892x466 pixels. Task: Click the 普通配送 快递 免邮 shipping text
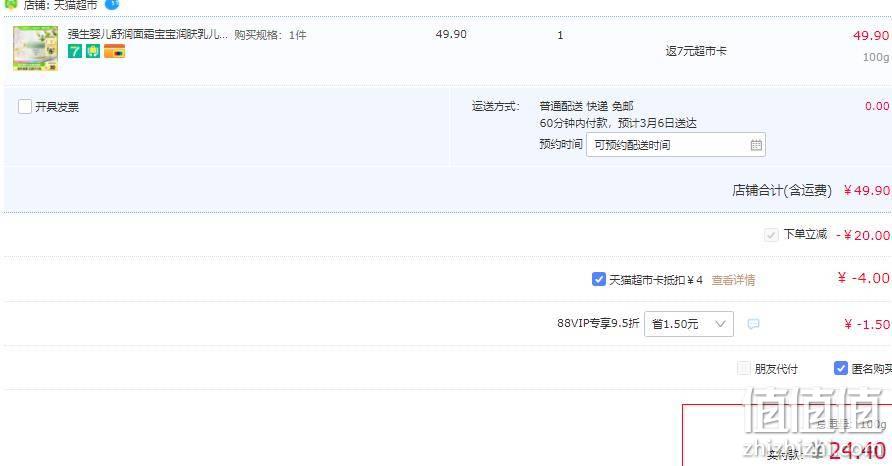586,106
